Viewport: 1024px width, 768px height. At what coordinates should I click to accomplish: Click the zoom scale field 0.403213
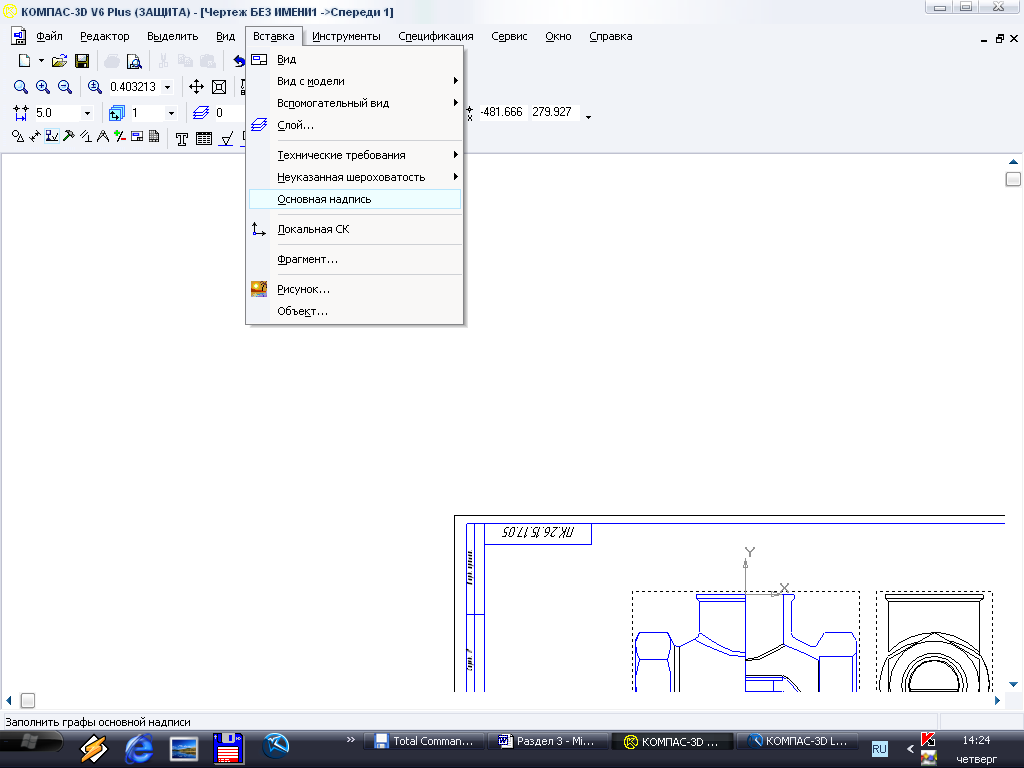133,87
